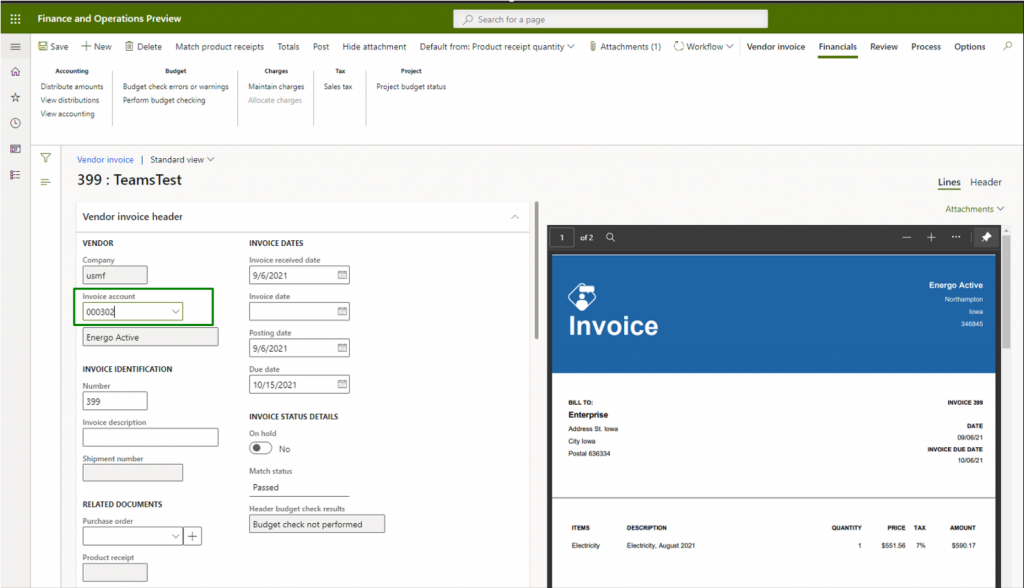Open the Options tab
Screen dimensions: 1024x588
coord(970,46)
